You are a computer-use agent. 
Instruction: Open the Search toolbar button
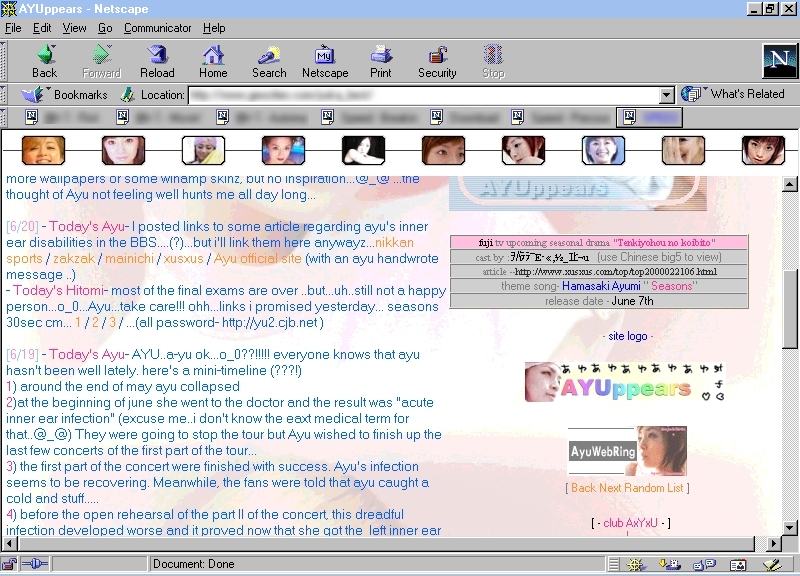269,61
